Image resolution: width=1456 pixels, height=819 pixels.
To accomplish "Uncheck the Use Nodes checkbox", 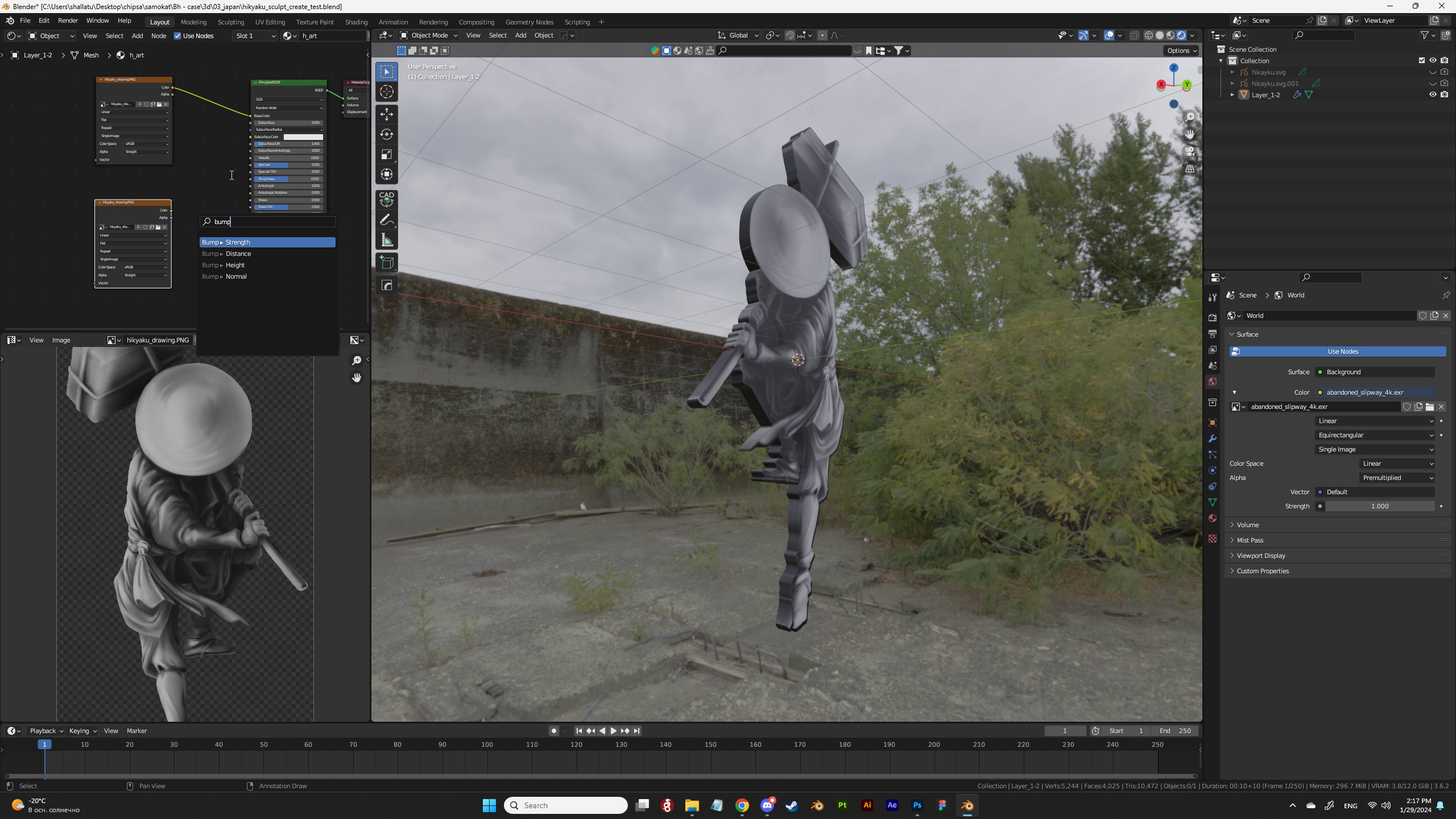I will [x=177, y=36].
